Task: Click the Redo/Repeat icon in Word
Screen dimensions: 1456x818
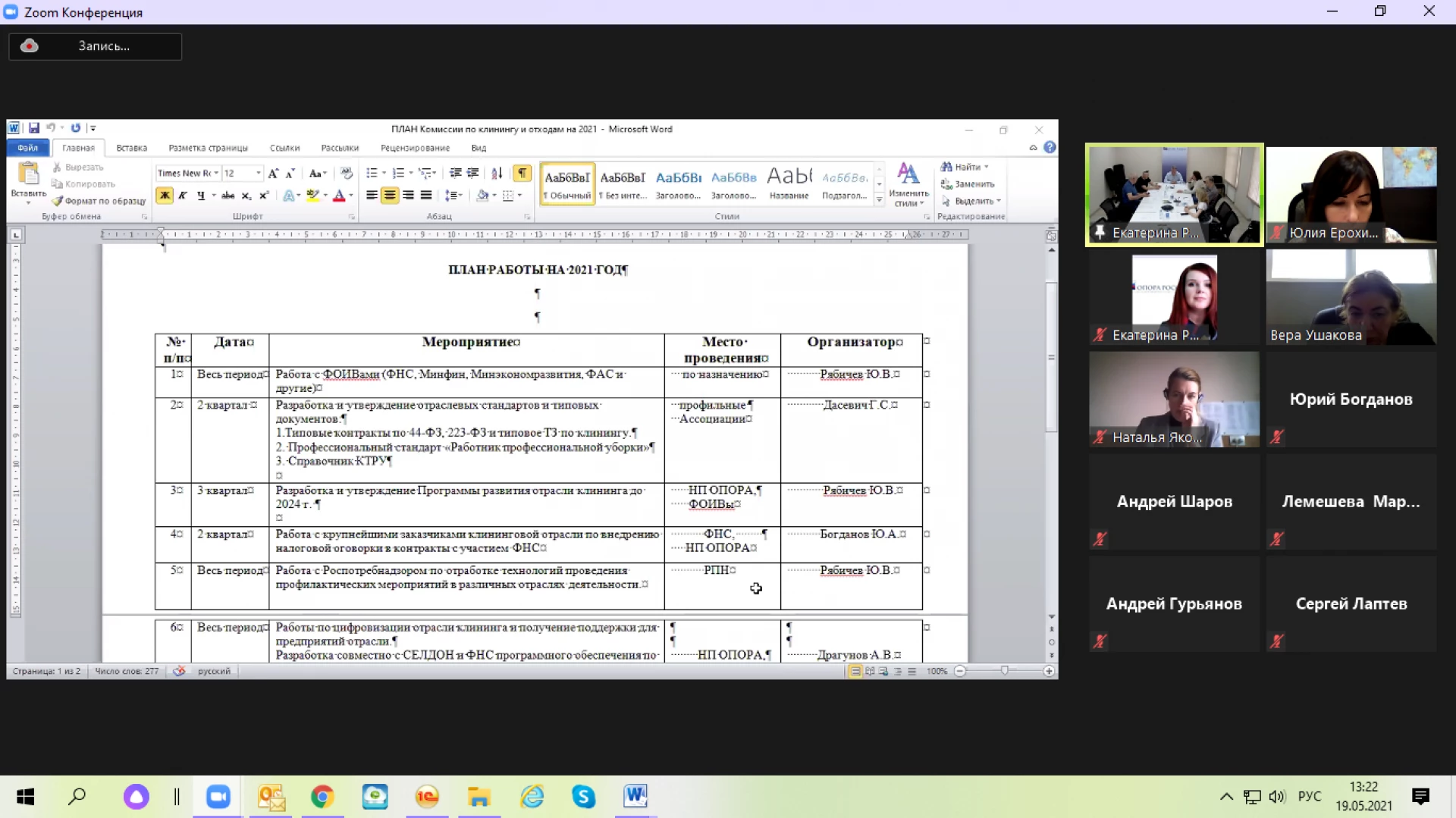Action: pyautogui.click(x=76, y=128)
